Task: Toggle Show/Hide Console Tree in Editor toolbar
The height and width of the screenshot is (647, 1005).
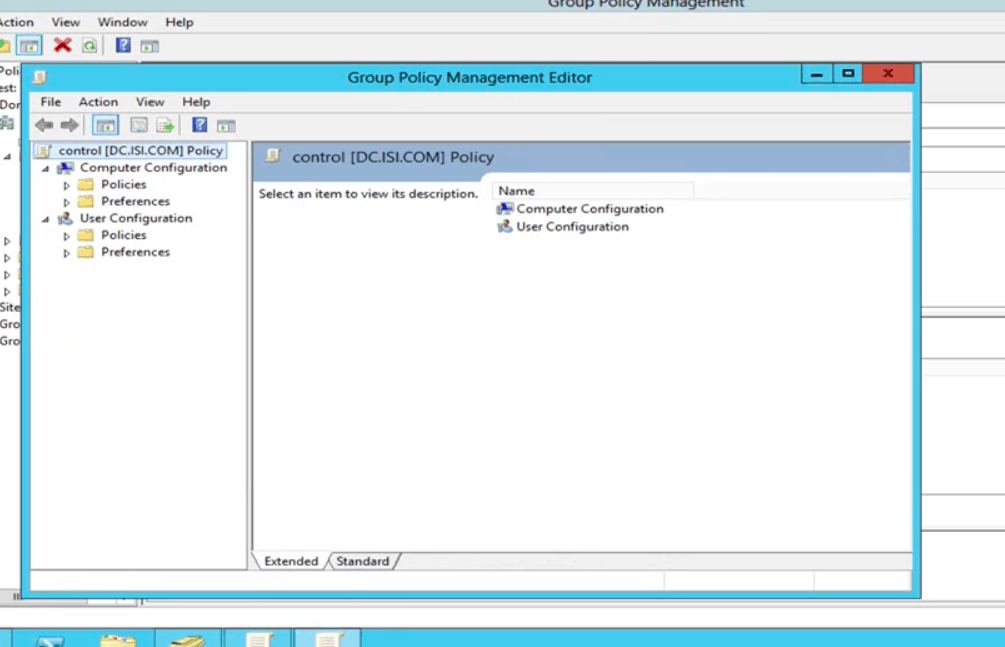Action: [105, 125]
